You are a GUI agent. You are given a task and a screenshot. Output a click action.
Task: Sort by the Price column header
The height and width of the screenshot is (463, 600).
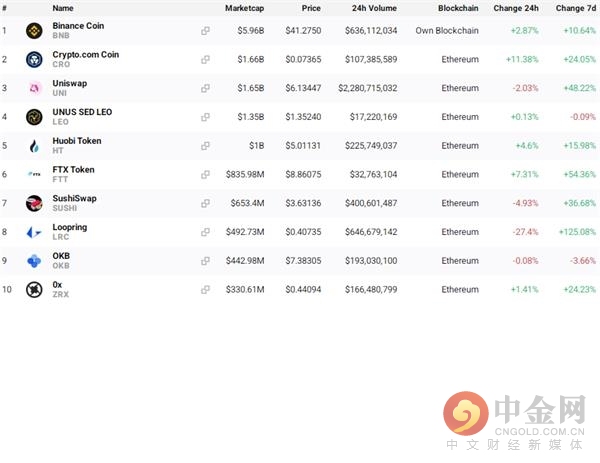tap(311, 8)
